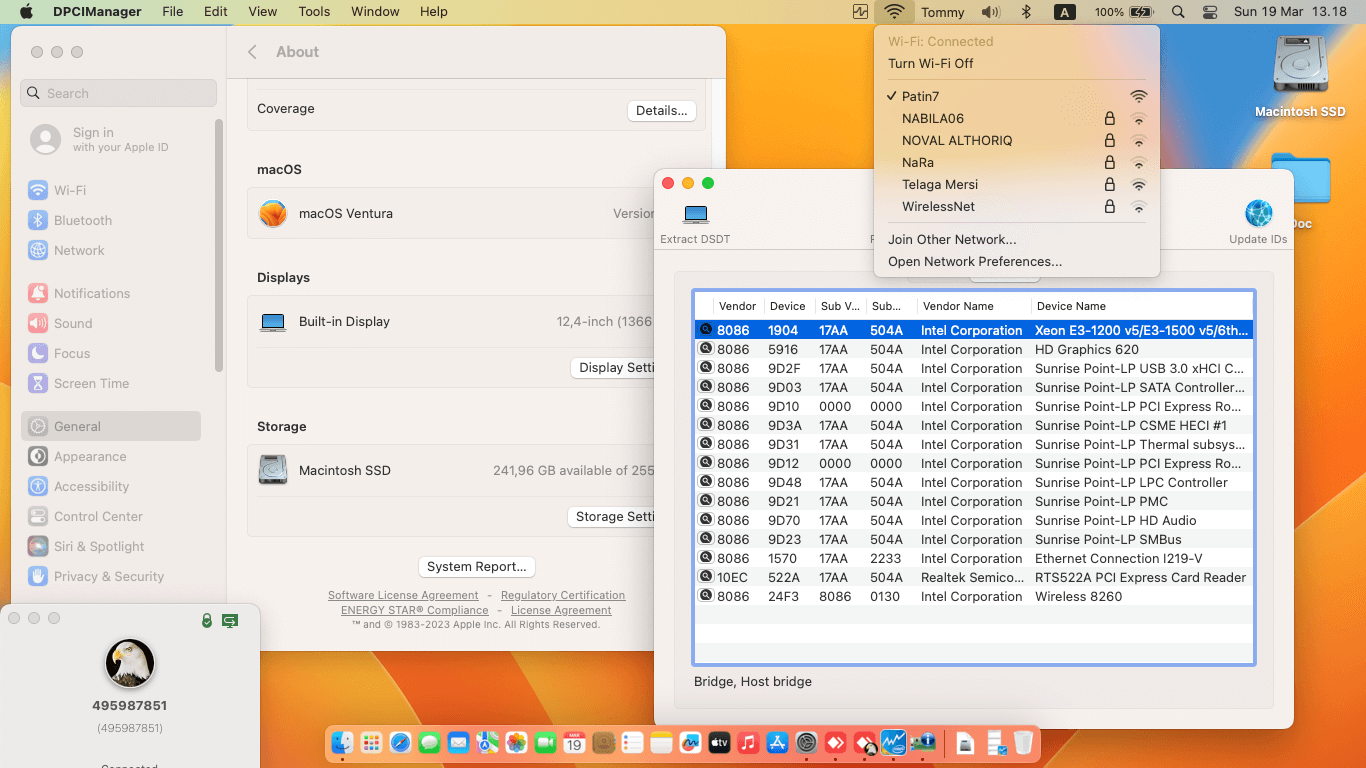This screenshot has height=768, width=1366.
Task: Open the Window menu
Action: click(x=376, y=12)
